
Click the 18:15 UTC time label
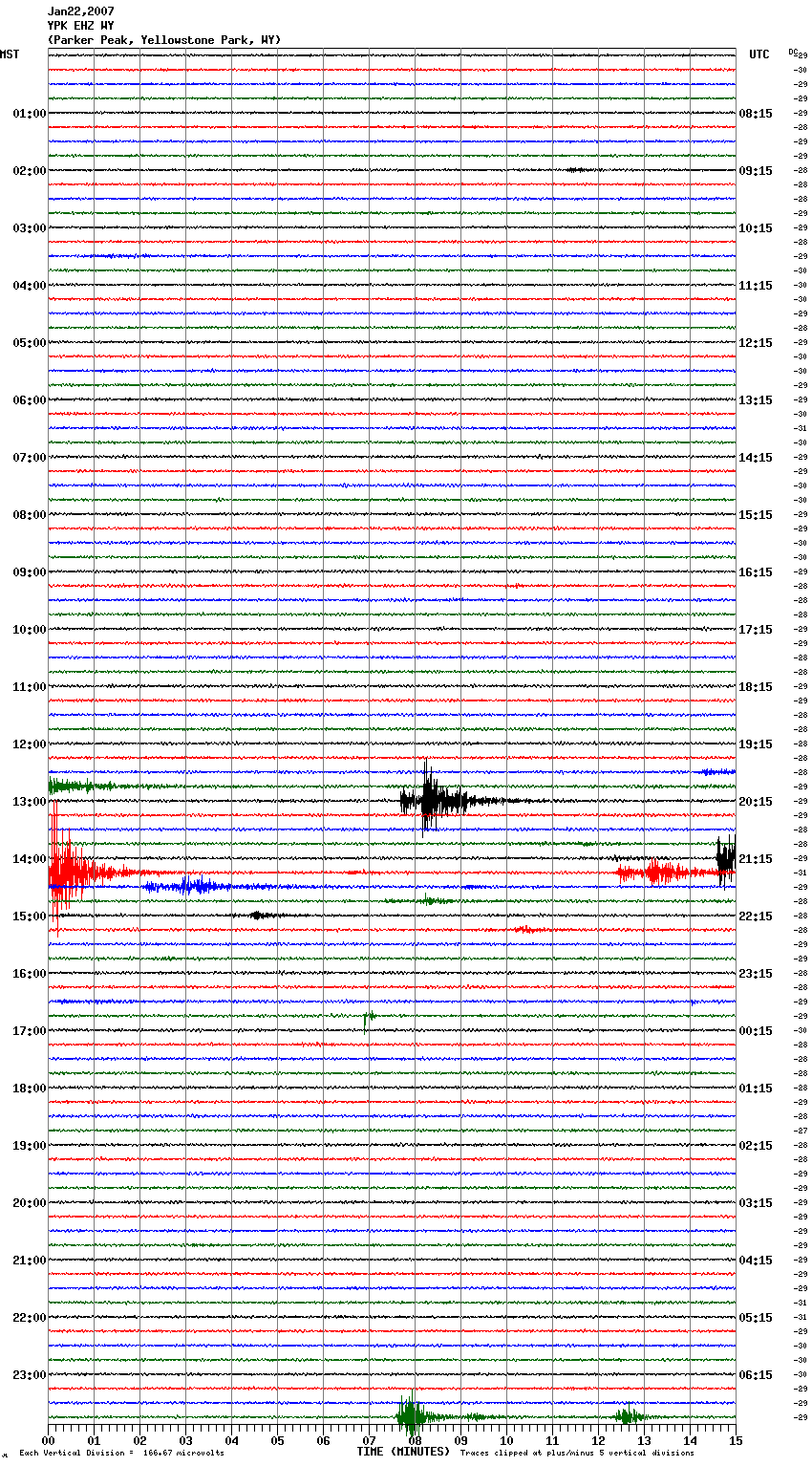click(756, 687)
